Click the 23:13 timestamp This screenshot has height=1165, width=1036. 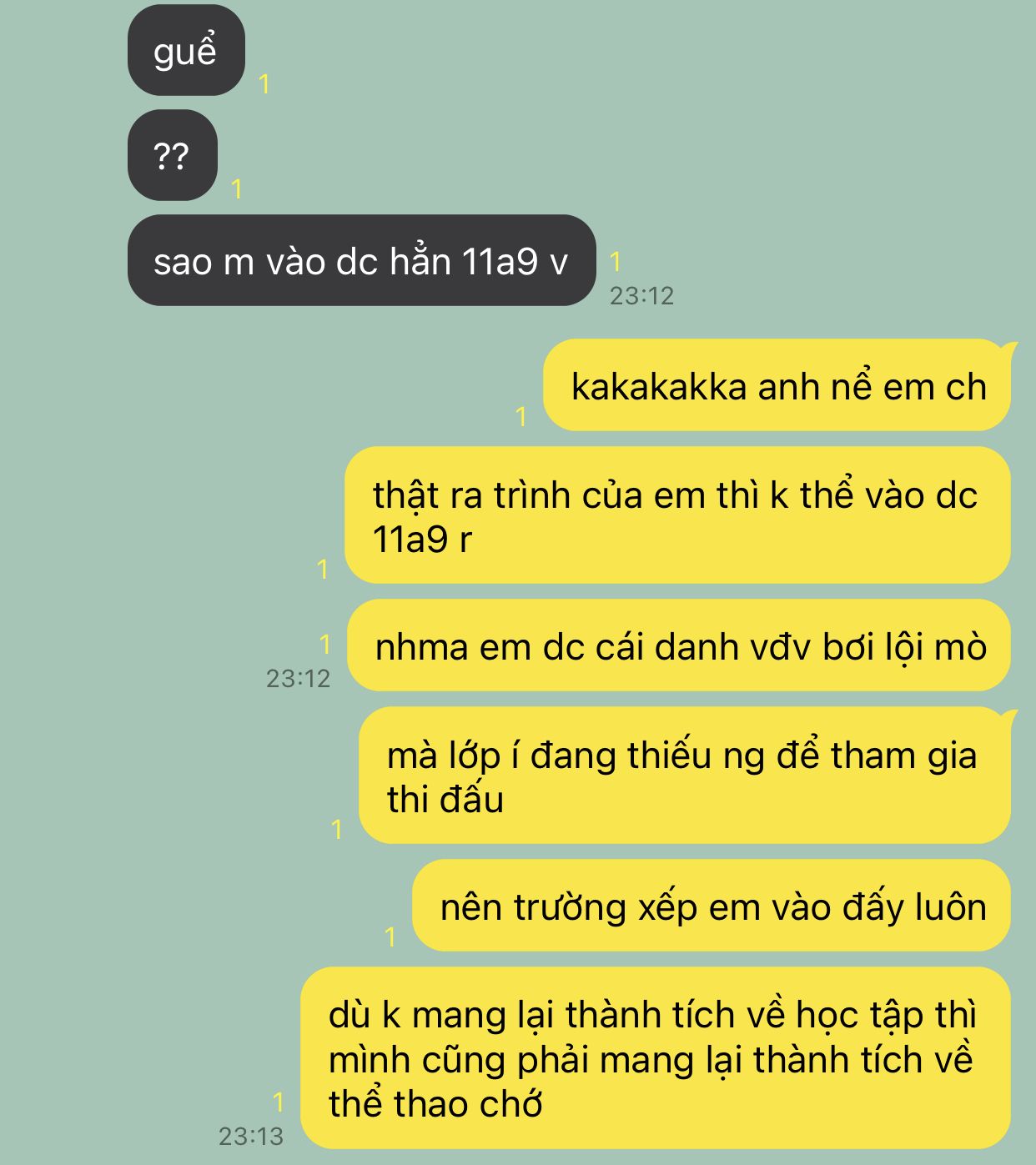tap(251, 1137)
